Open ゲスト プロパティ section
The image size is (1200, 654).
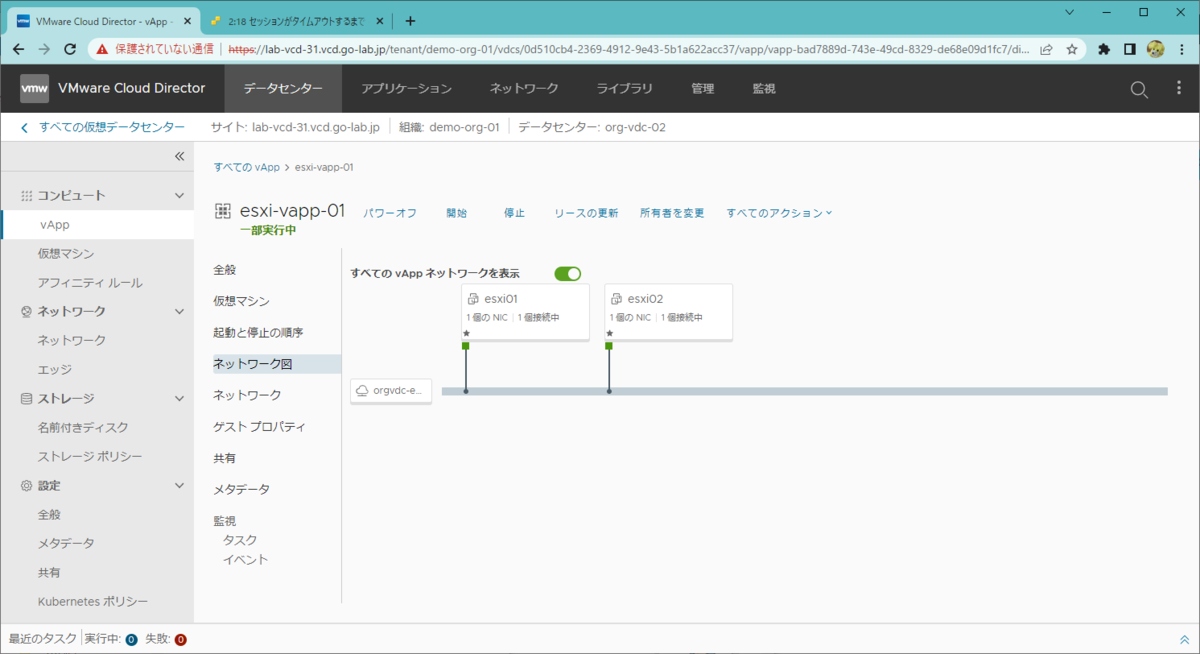point(259,426)
